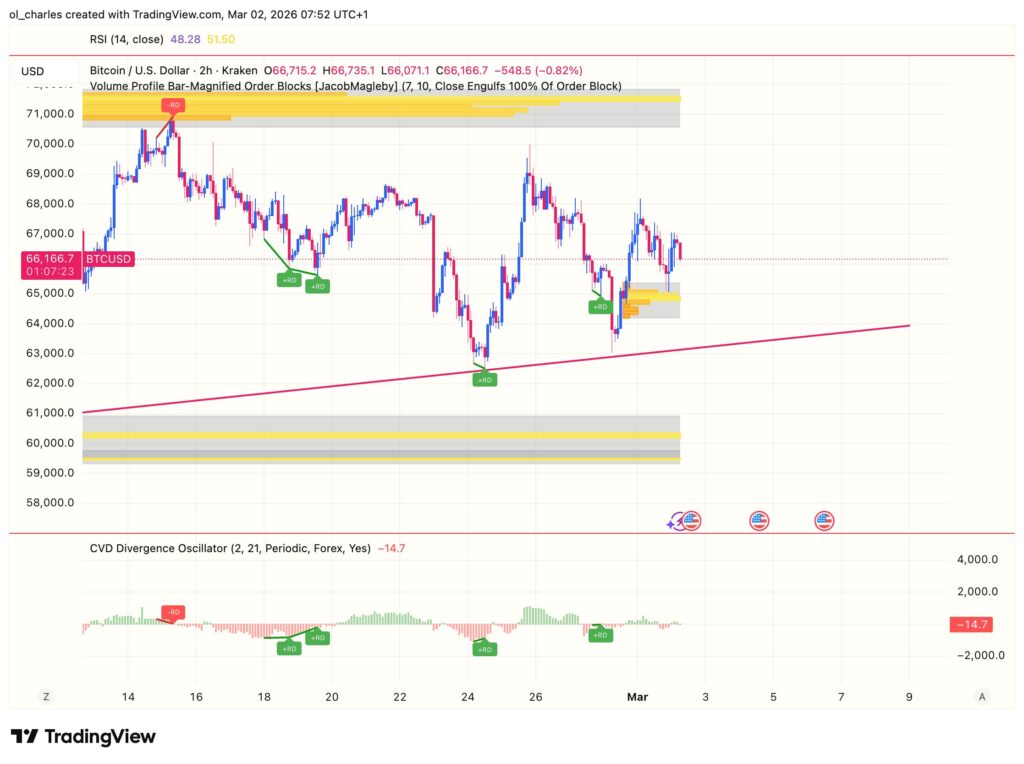
Task: Select the Bitcoin / U.S. Dollar symbol title
Action: point(140,71)
